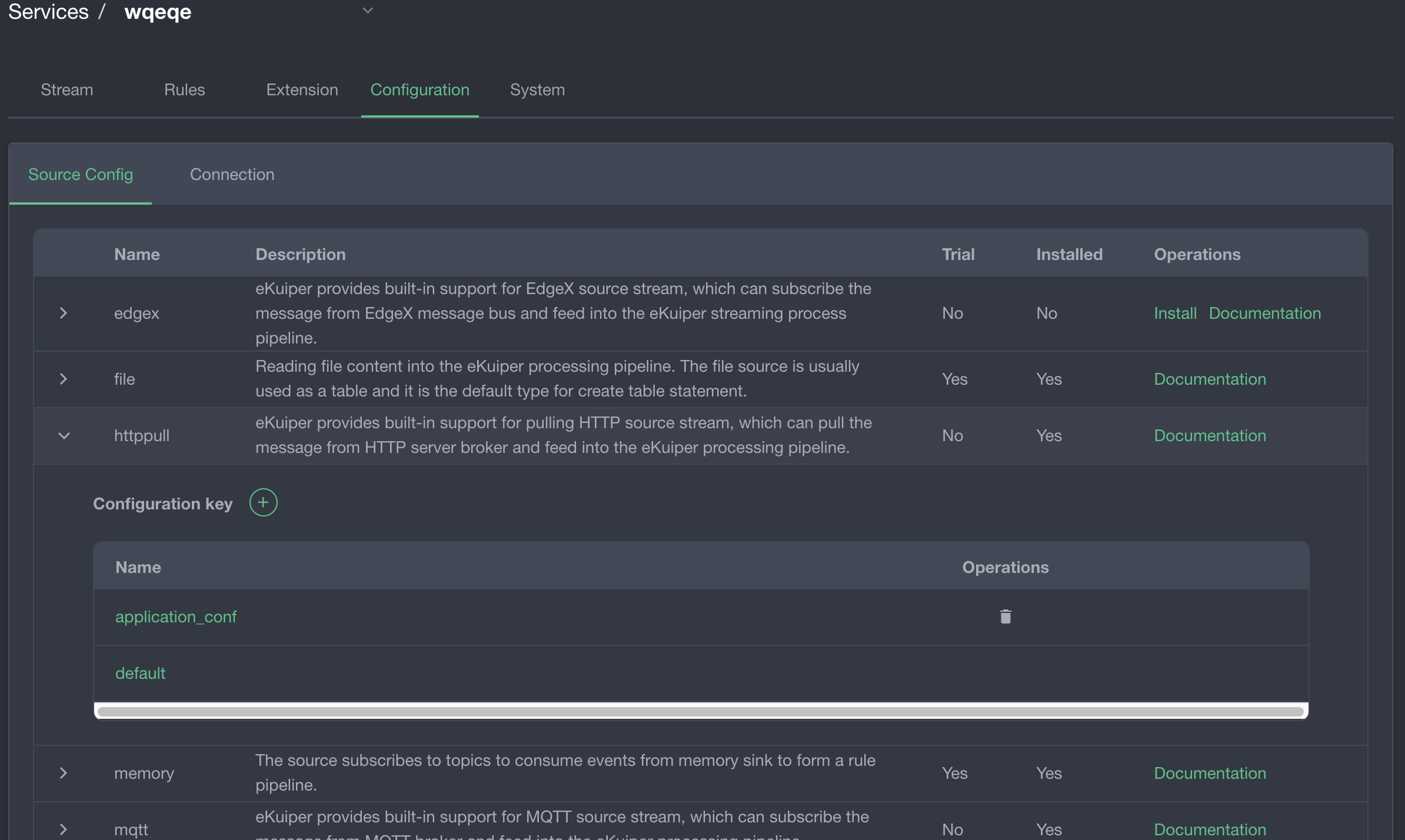Image resolution: width=1405 pixels, height=840 pixels.
Task: Collapse the httppull source row
Action: click(x=64, y=435)
